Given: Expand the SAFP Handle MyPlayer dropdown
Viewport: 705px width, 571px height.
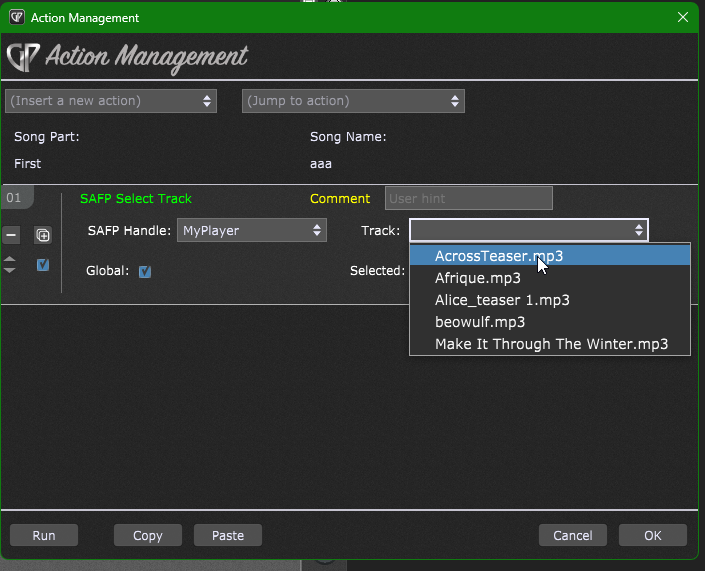Looking at the screenshot, I should pyautogui.click(x=251, y=231).
